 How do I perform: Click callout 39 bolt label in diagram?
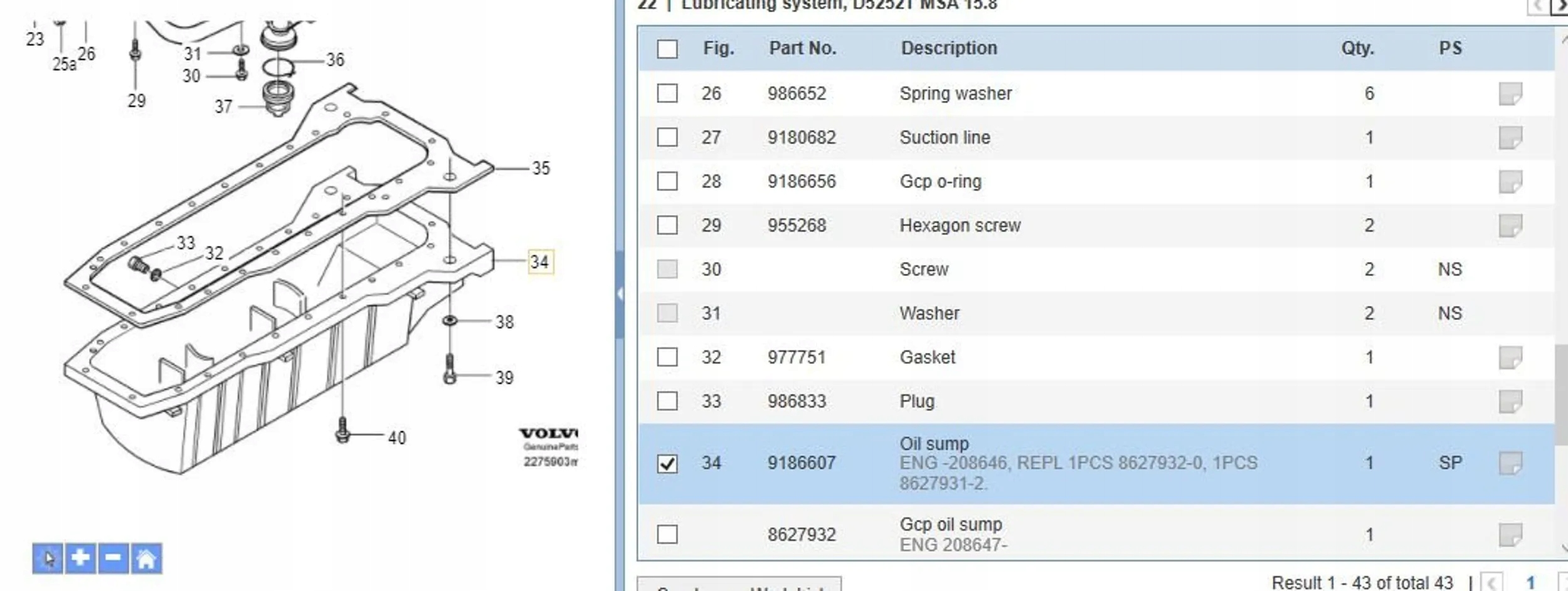click(x=504, y=377)
